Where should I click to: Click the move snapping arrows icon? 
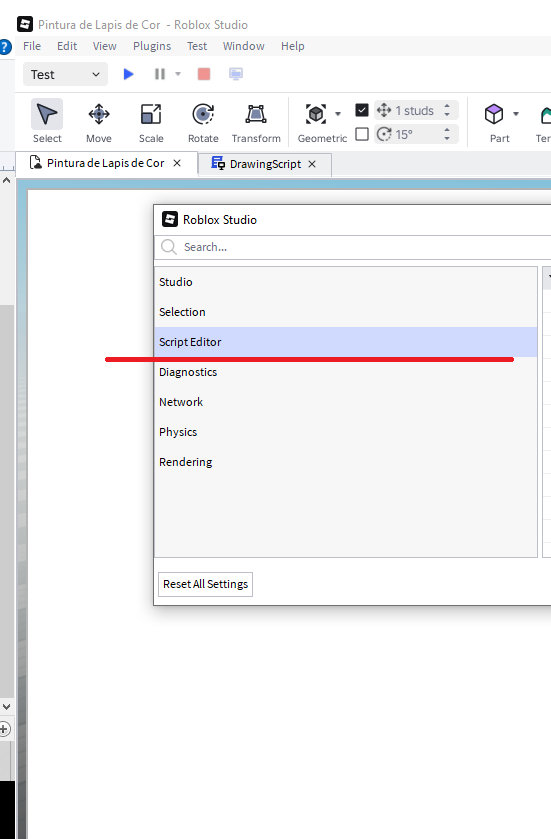click(384, 110)
